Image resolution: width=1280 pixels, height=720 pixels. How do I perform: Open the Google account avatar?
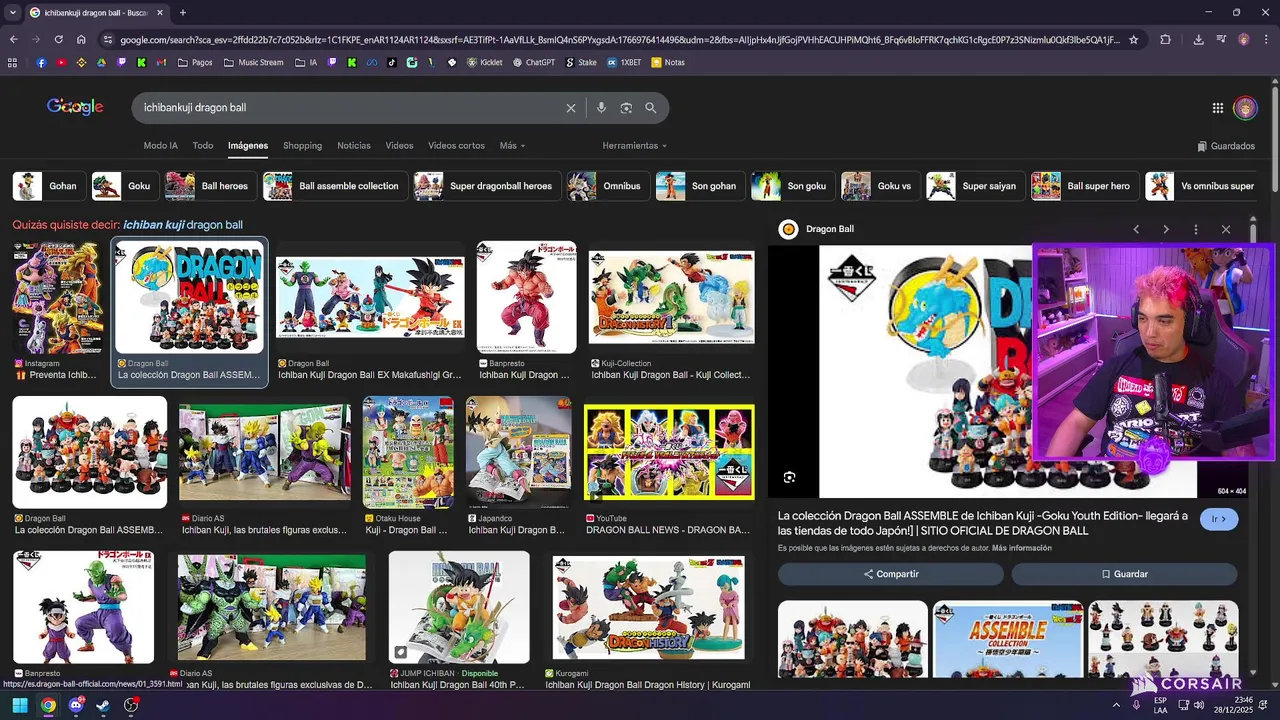click(1245, 108)
